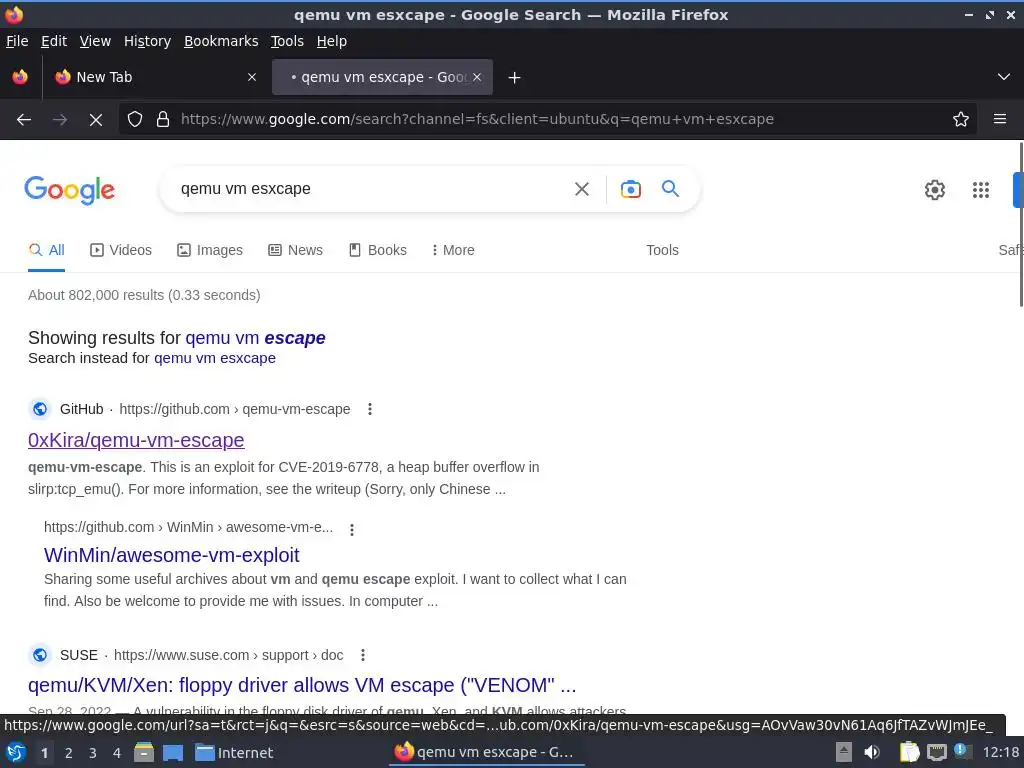Image resolution: width=1024 pixels, height=768 pixels.
Task: Open the Tools menu in menu bar
Action: point(287,41)
